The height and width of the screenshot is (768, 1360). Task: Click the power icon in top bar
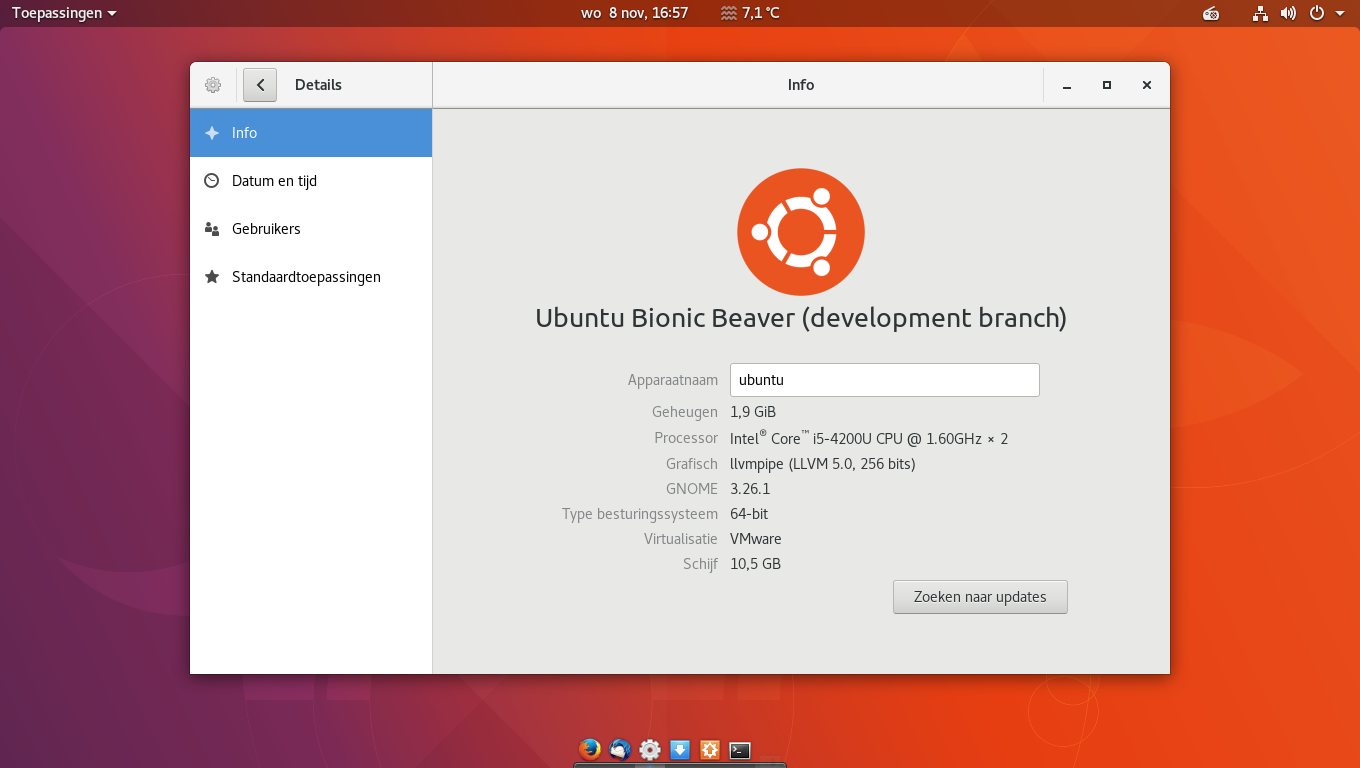click(x=1317, y=13)
